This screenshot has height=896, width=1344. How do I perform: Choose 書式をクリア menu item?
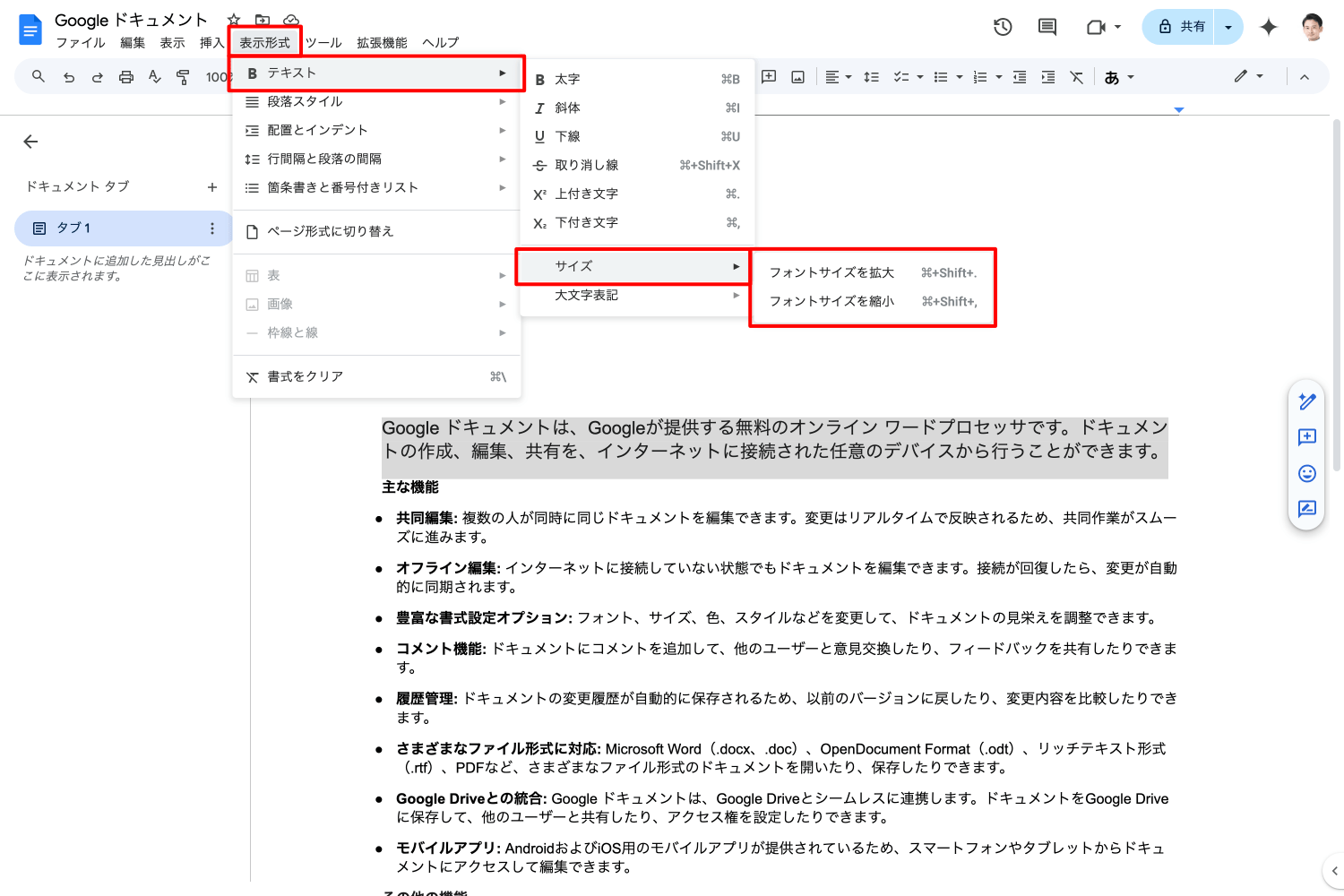pos(376,376)
